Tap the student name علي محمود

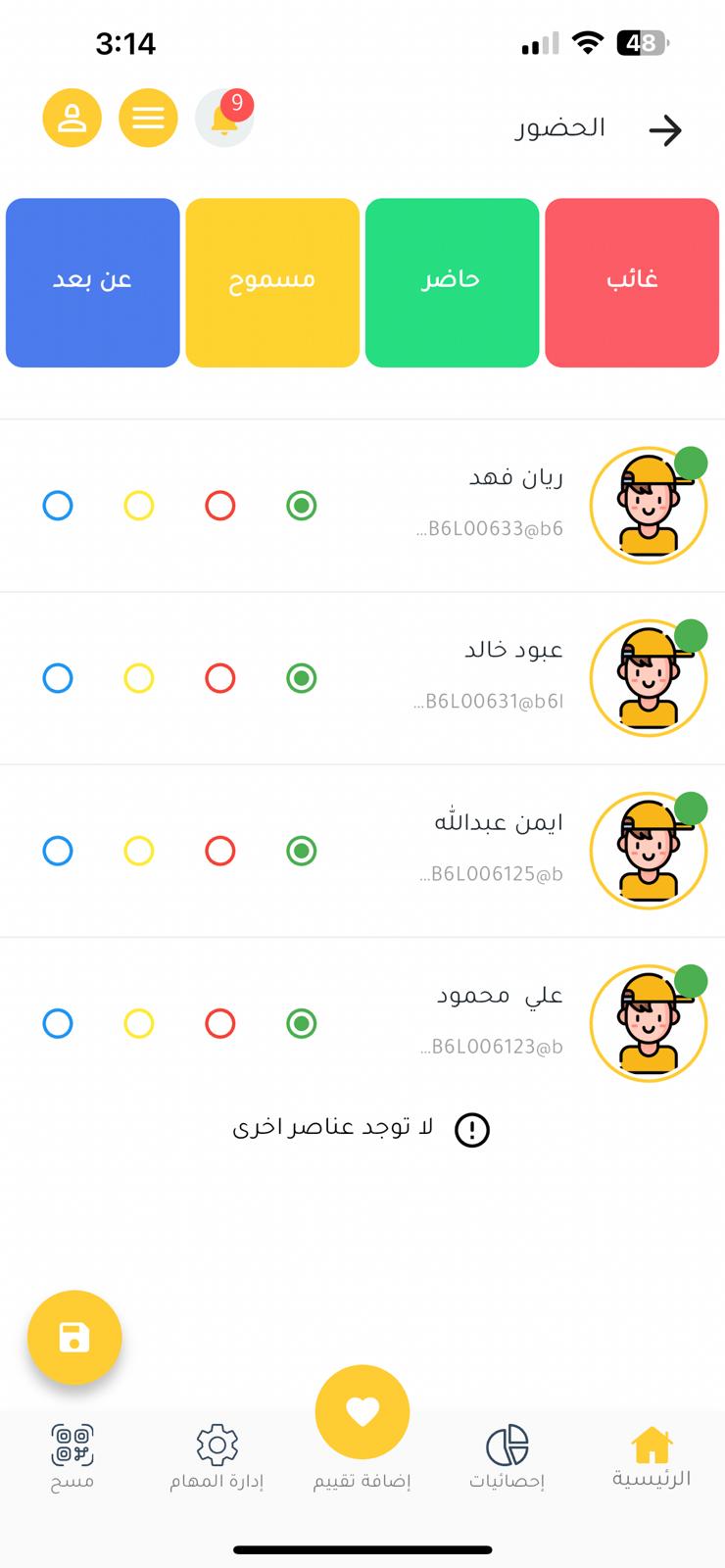(x=500, y=996)
